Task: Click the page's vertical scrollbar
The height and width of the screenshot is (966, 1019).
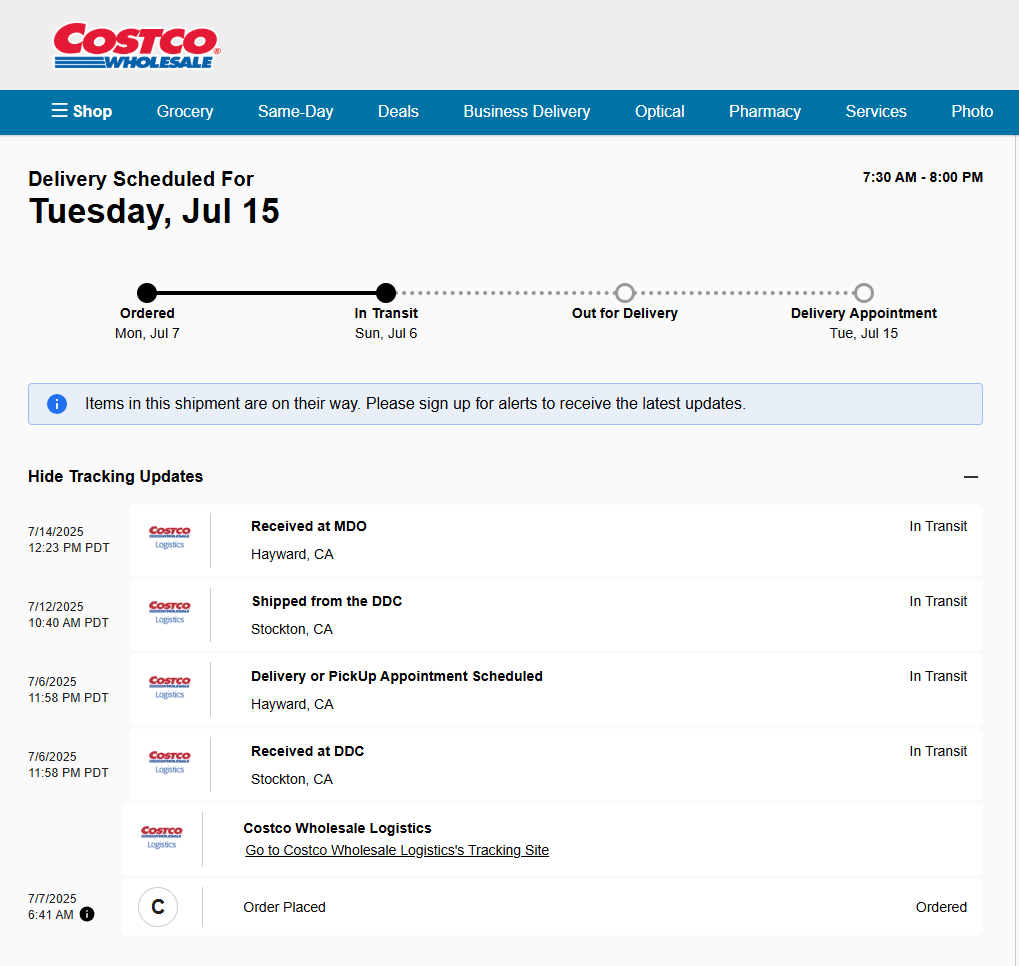Action: click(1016, 550)
